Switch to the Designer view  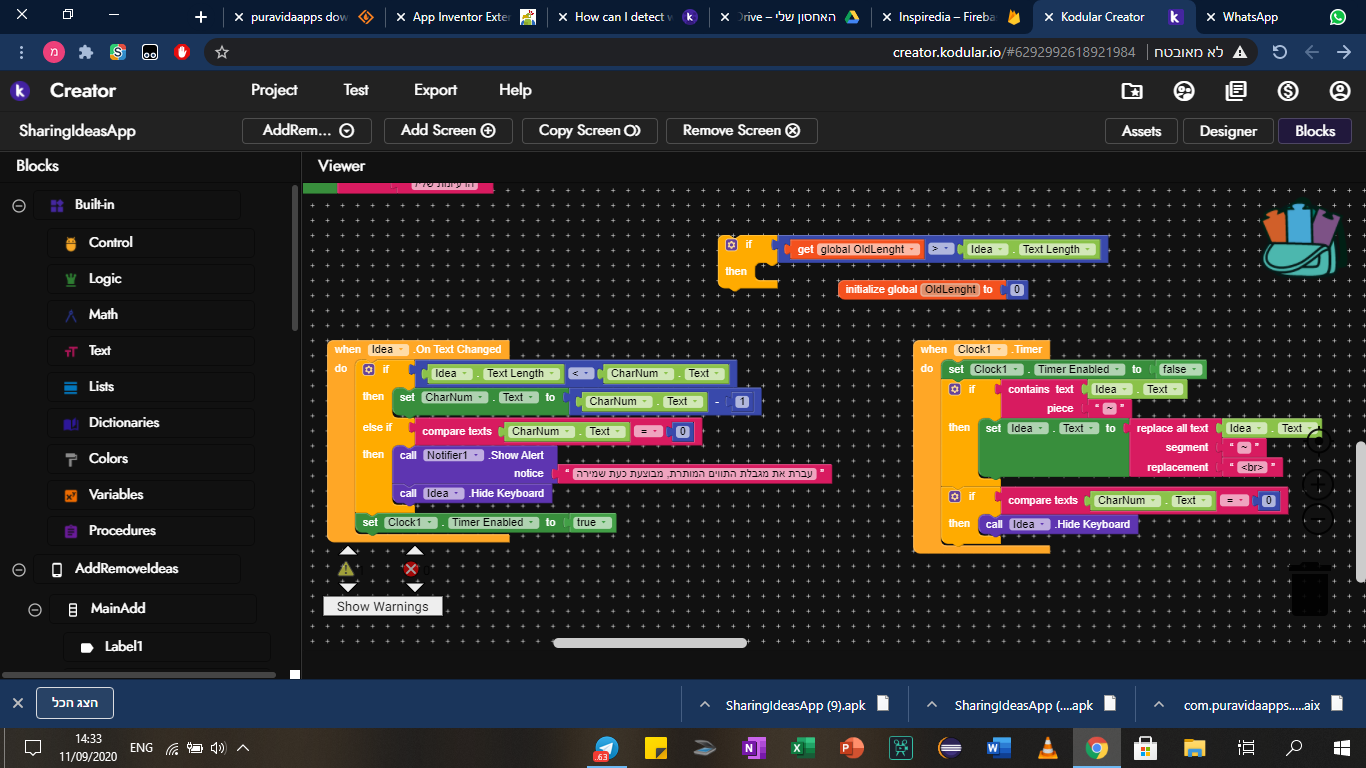[x=1228, y=131]
